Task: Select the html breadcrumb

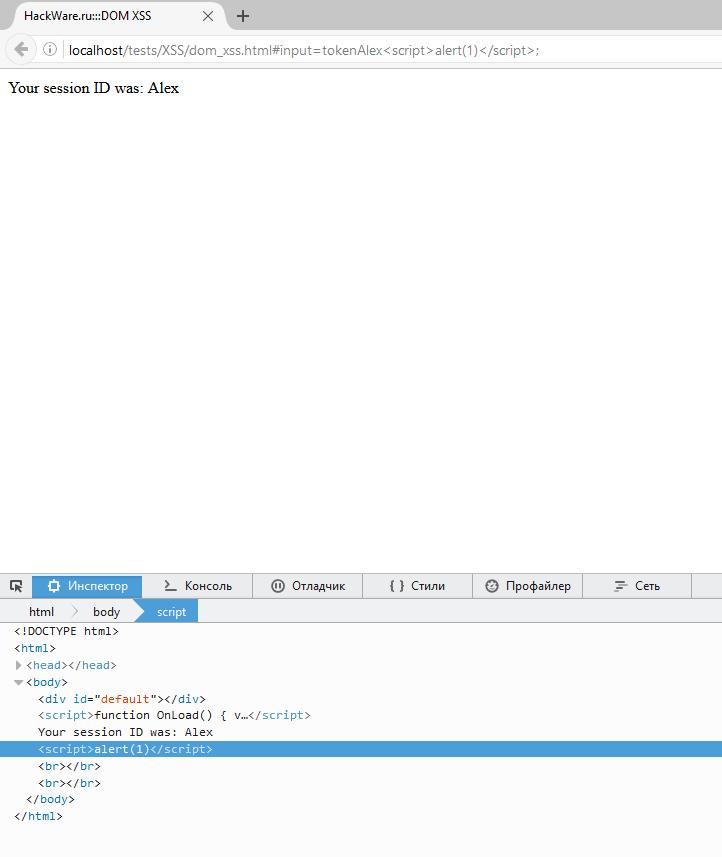Action: pyautogui.click(x=41, y=611)
